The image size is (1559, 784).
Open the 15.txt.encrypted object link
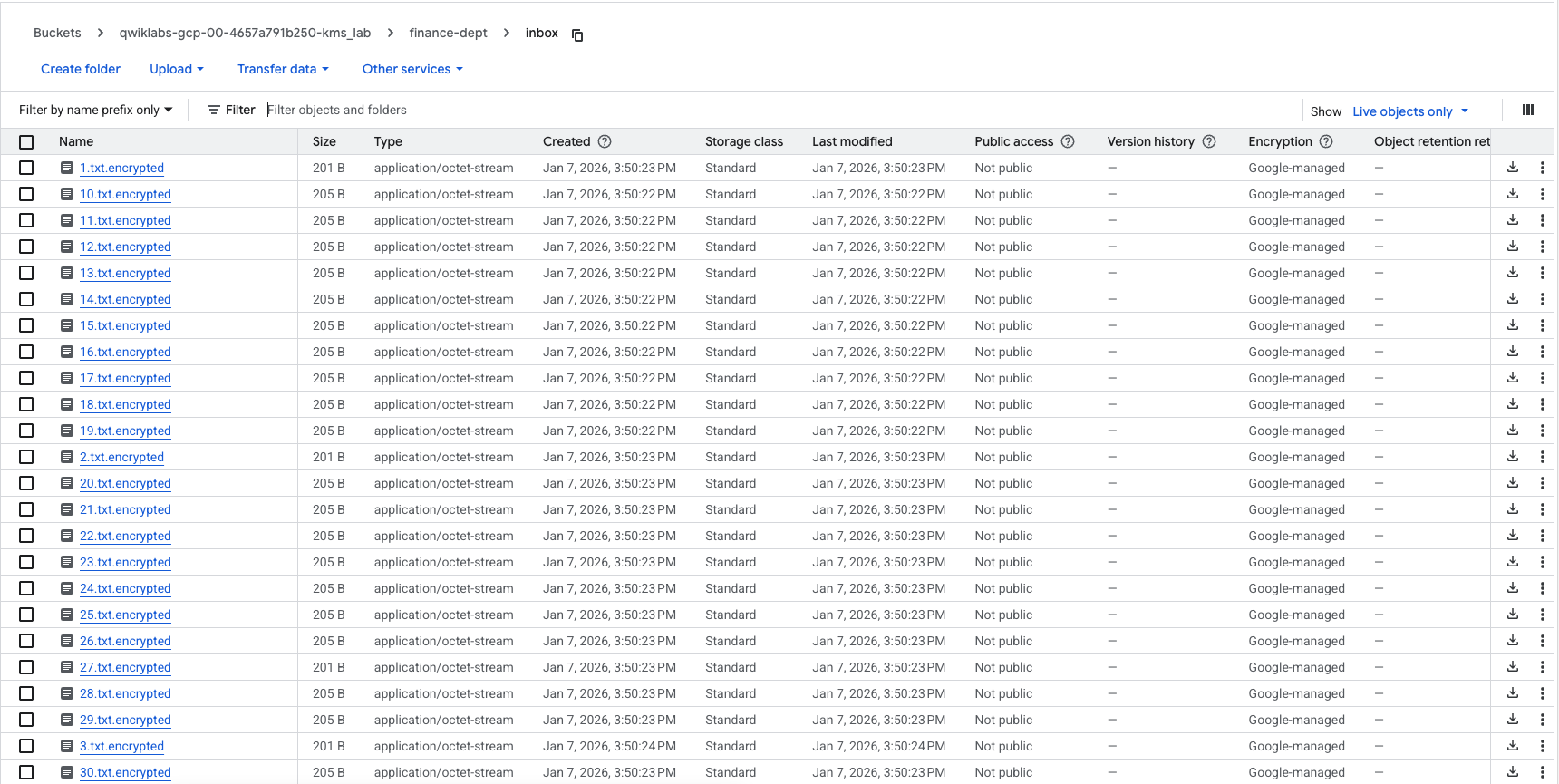click(x=125, y=325)
